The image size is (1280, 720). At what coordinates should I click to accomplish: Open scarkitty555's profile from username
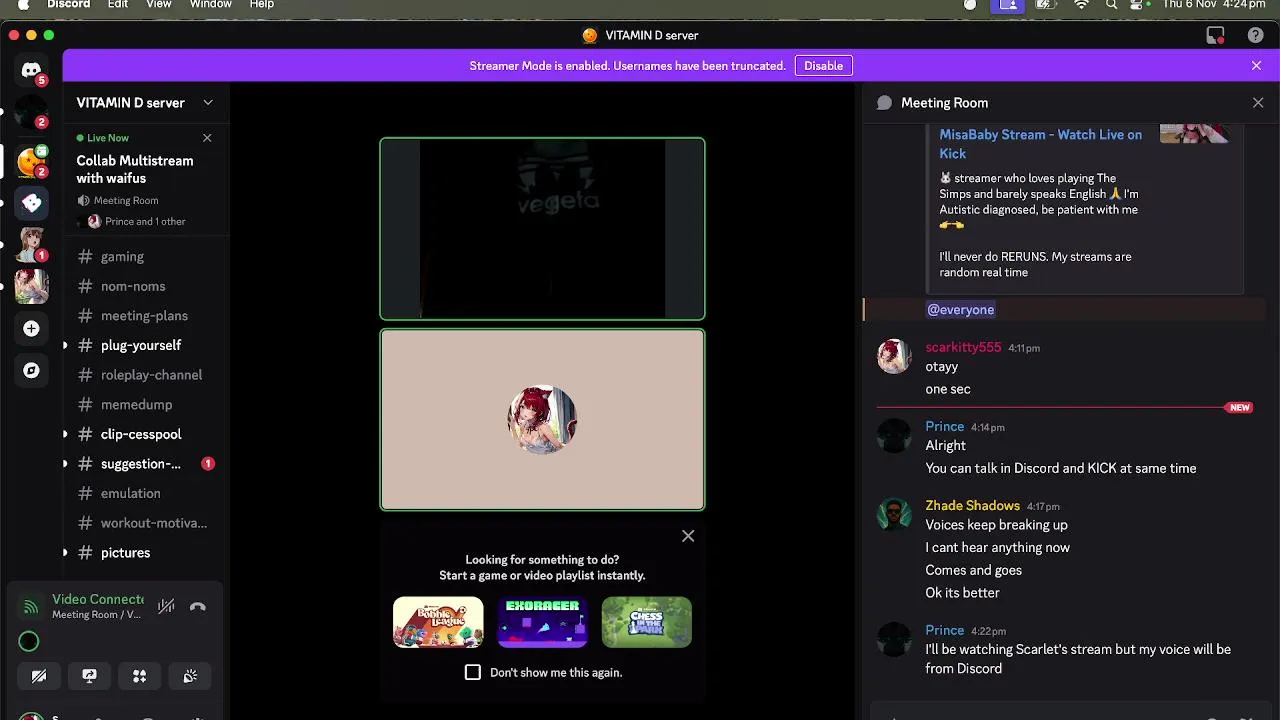click(963, 347)
